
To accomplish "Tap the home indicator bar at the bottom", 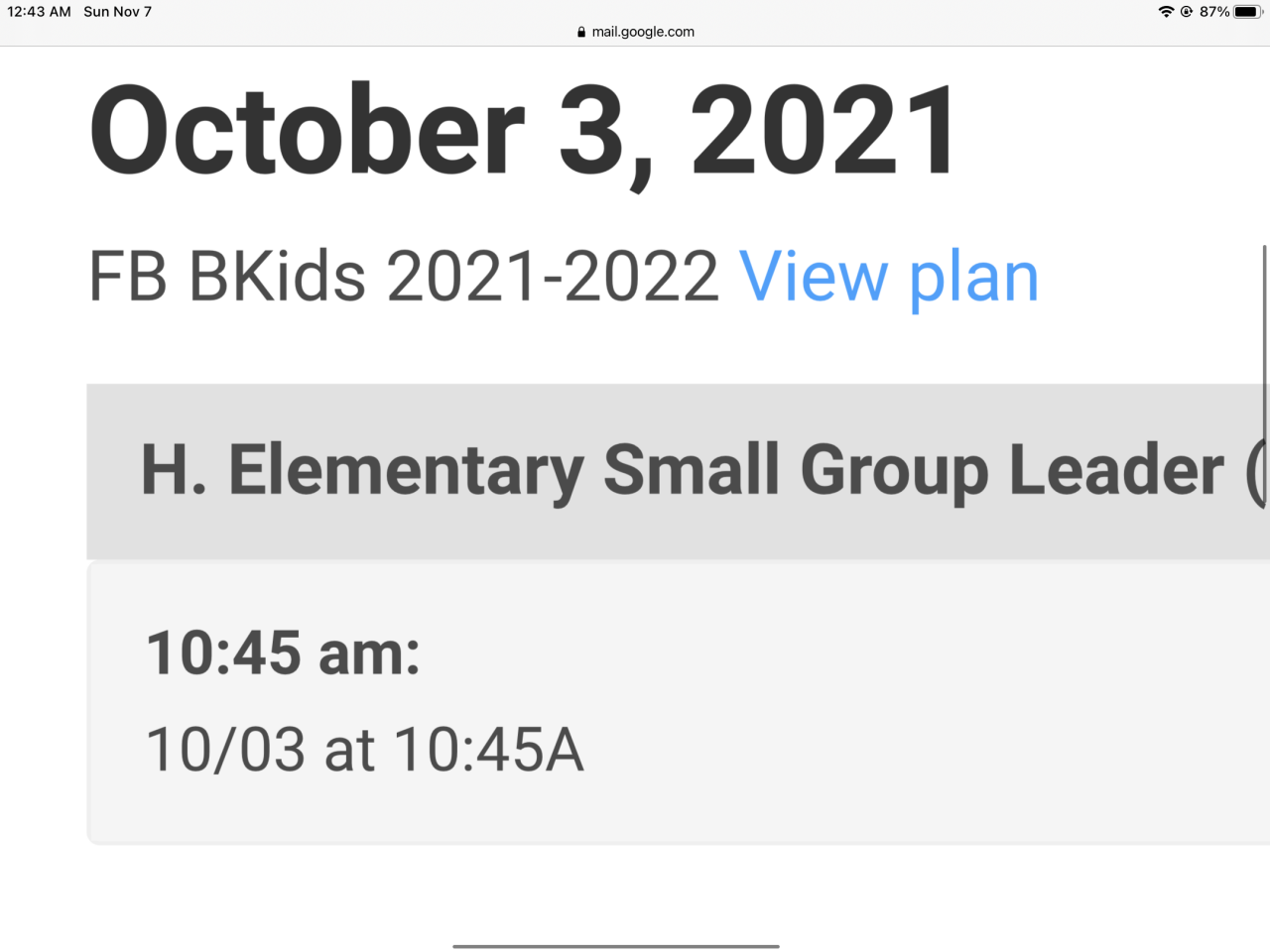I will (x=615, y=946).
